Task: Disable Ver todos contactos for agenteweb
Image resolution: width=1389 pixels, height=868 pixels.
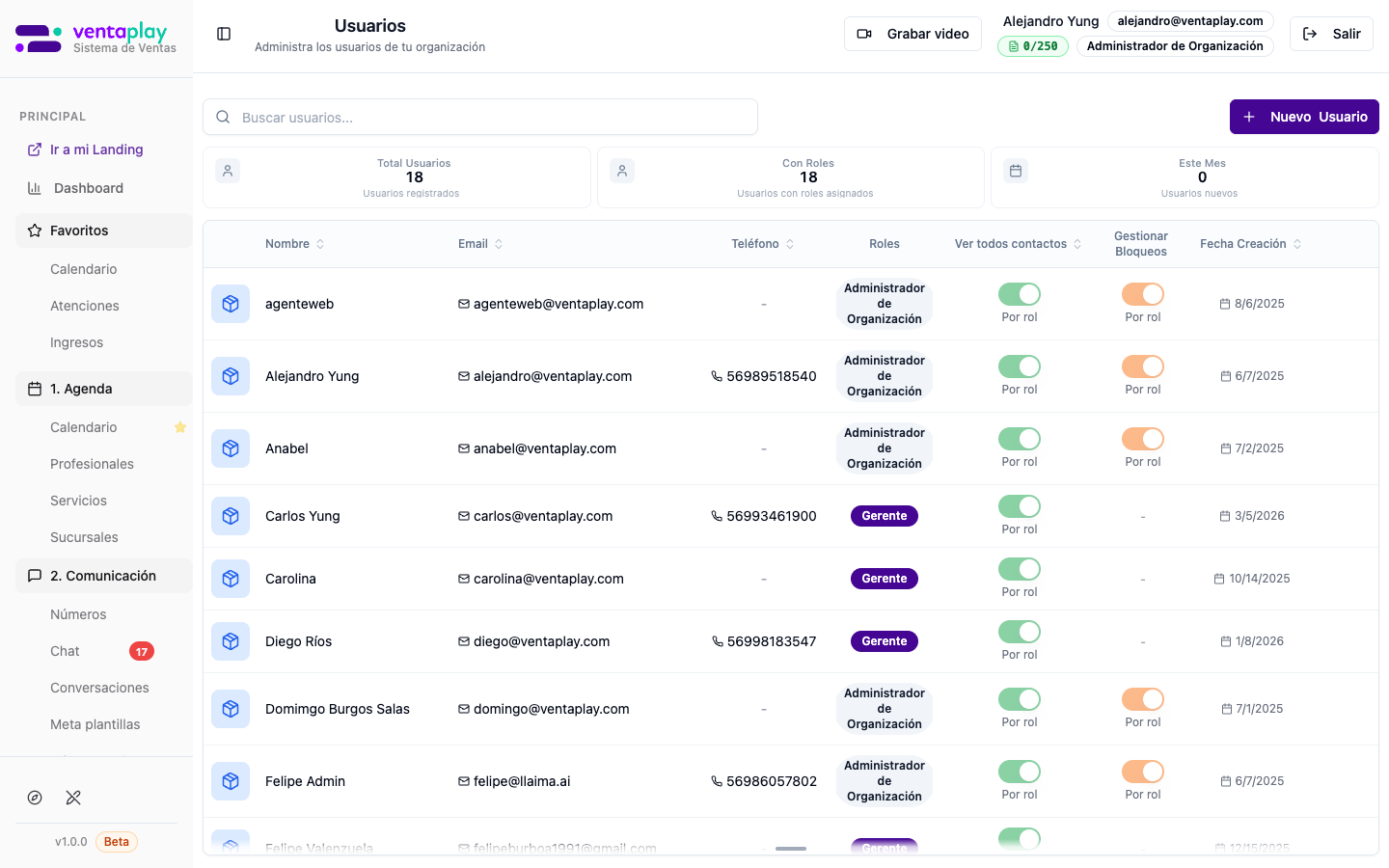Action: point(1019,294)
